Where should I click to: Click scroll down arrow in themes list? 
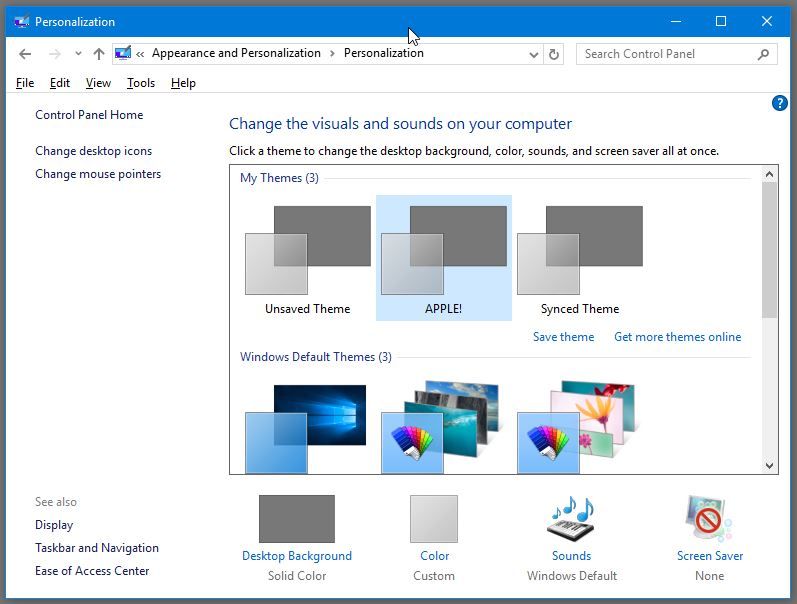pyautogui.click(x=769, y=465)
